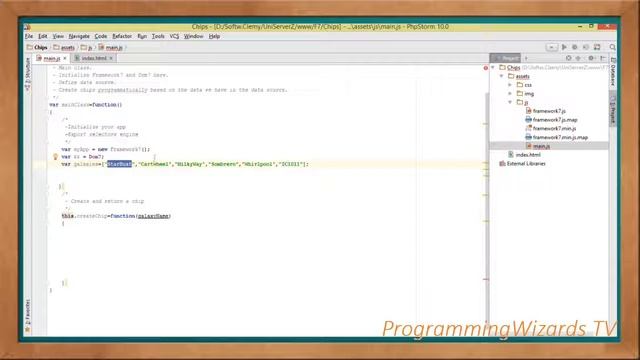
Task: Click the galaxyName parameter in createChip
Action: [153, 216]
